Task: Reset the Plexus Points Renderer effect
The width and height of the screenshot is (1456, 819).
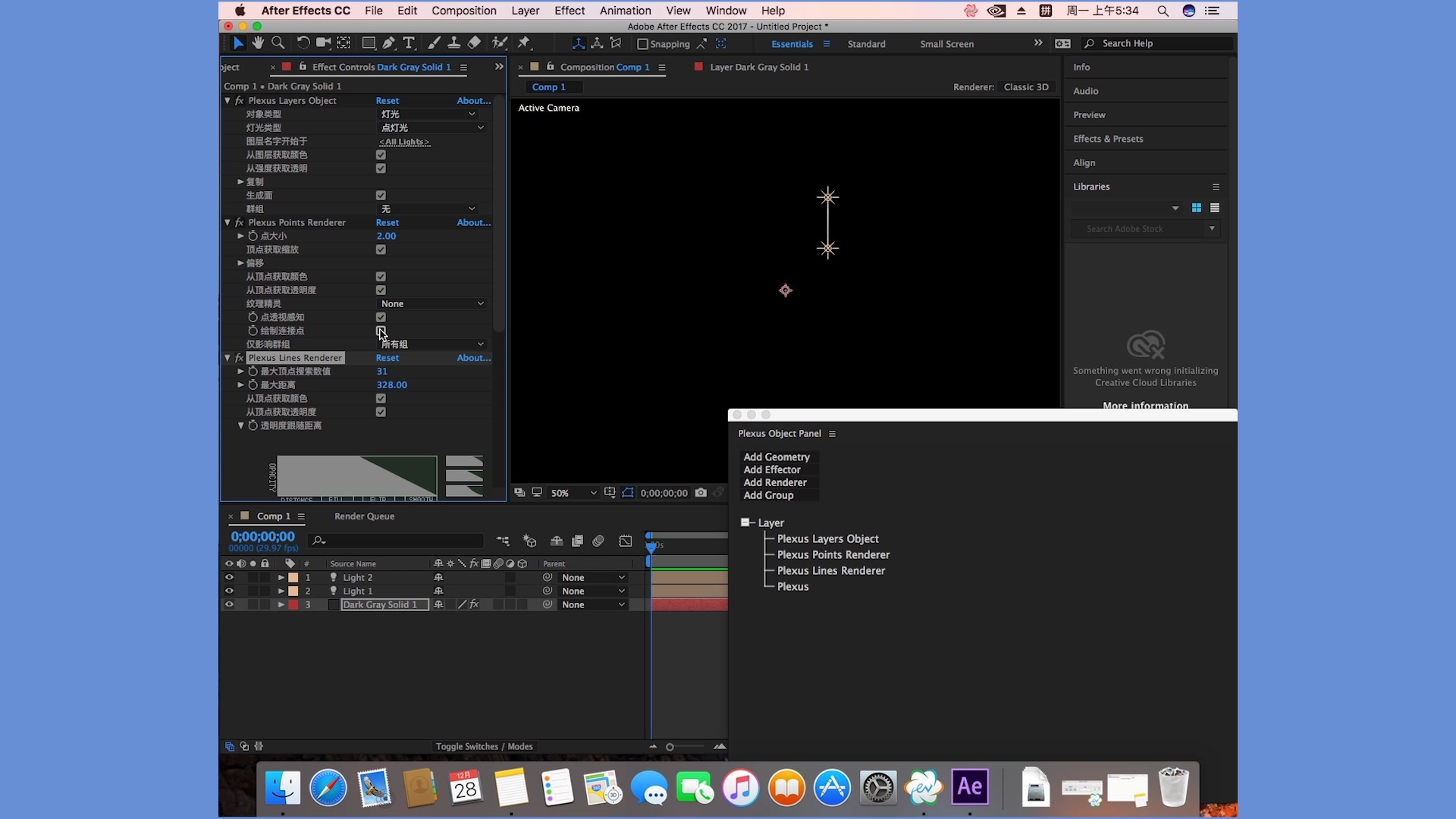Action: (387, 223)
